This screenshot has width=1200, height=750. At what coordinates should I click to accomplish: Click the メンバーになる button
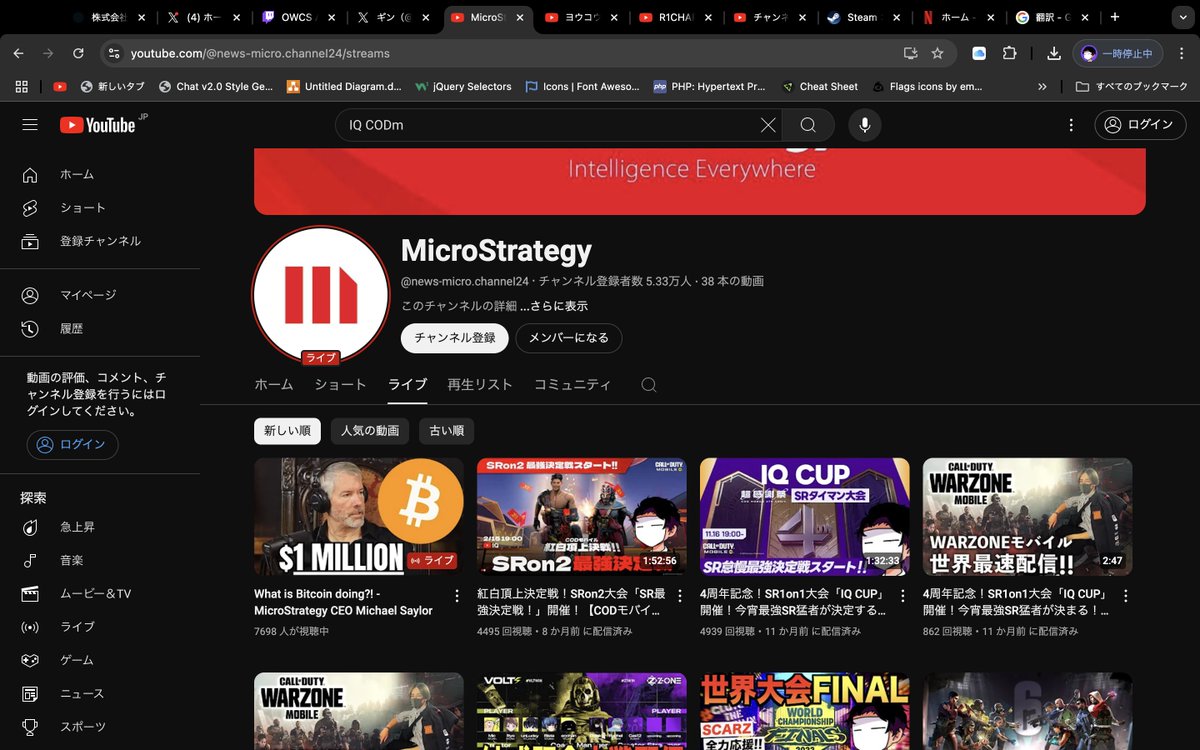tap(569, 338)
